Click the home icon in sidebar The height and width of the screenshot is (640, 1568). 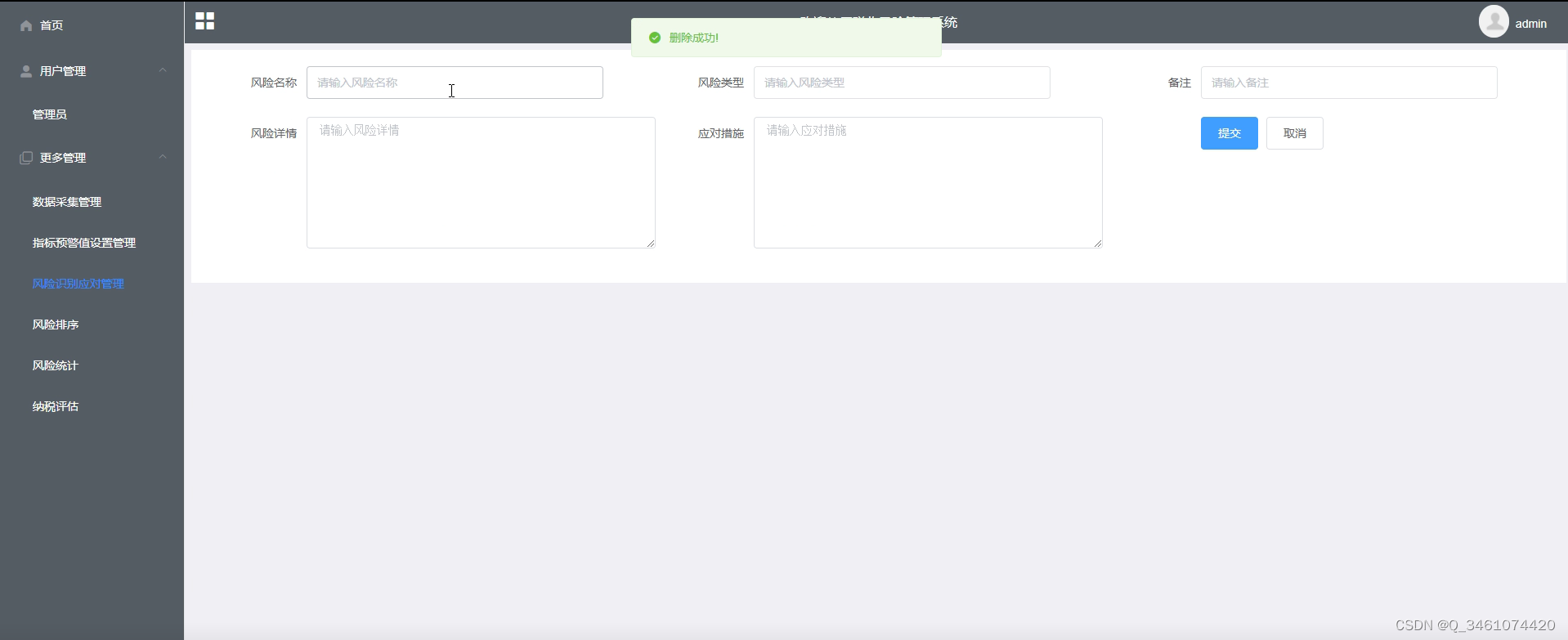(x=26, y=25)
